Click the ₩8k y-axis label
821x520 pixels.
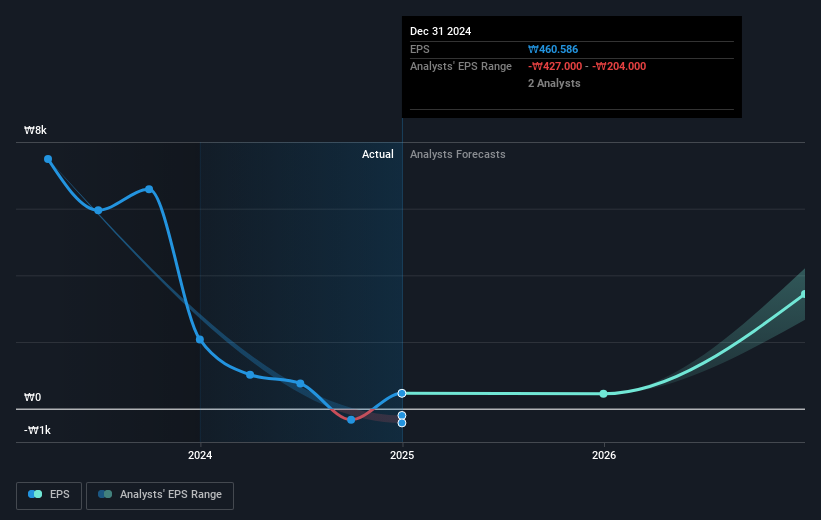(x=35, y=130)
